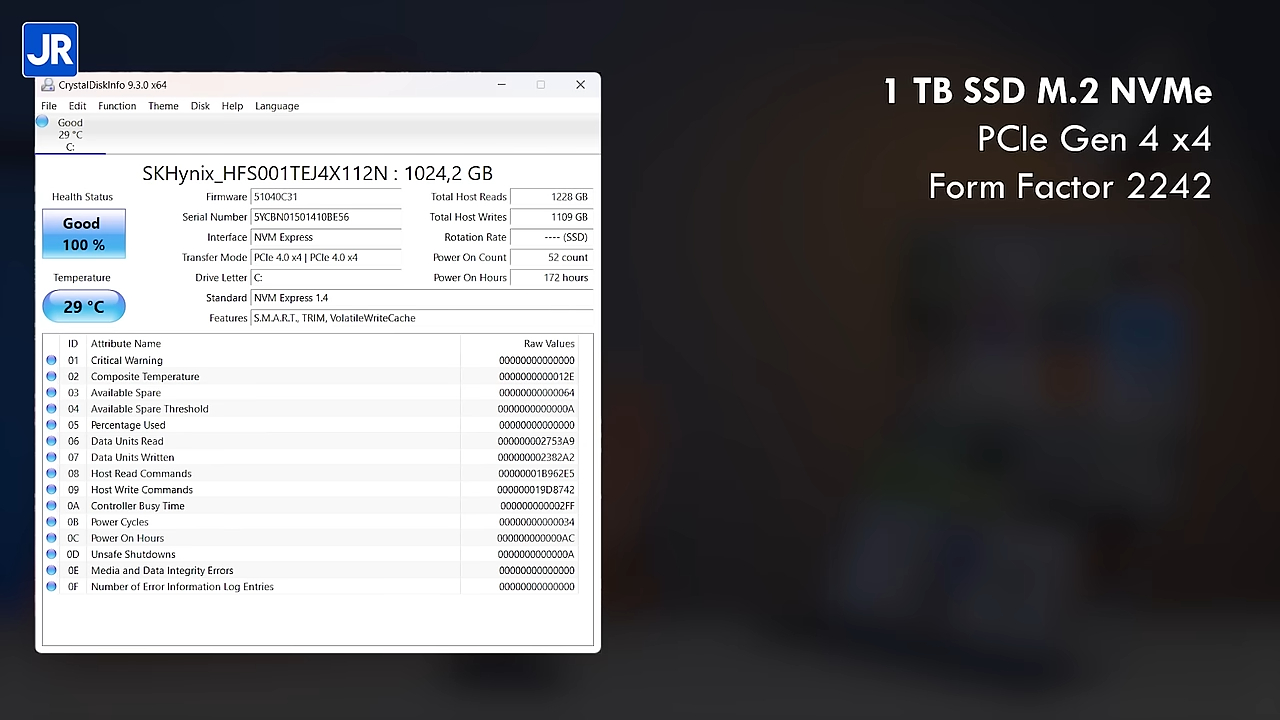1280x720 pixels.
Task: Select the "Available Spare Threshold" attribute name
Action: (150, 409)
